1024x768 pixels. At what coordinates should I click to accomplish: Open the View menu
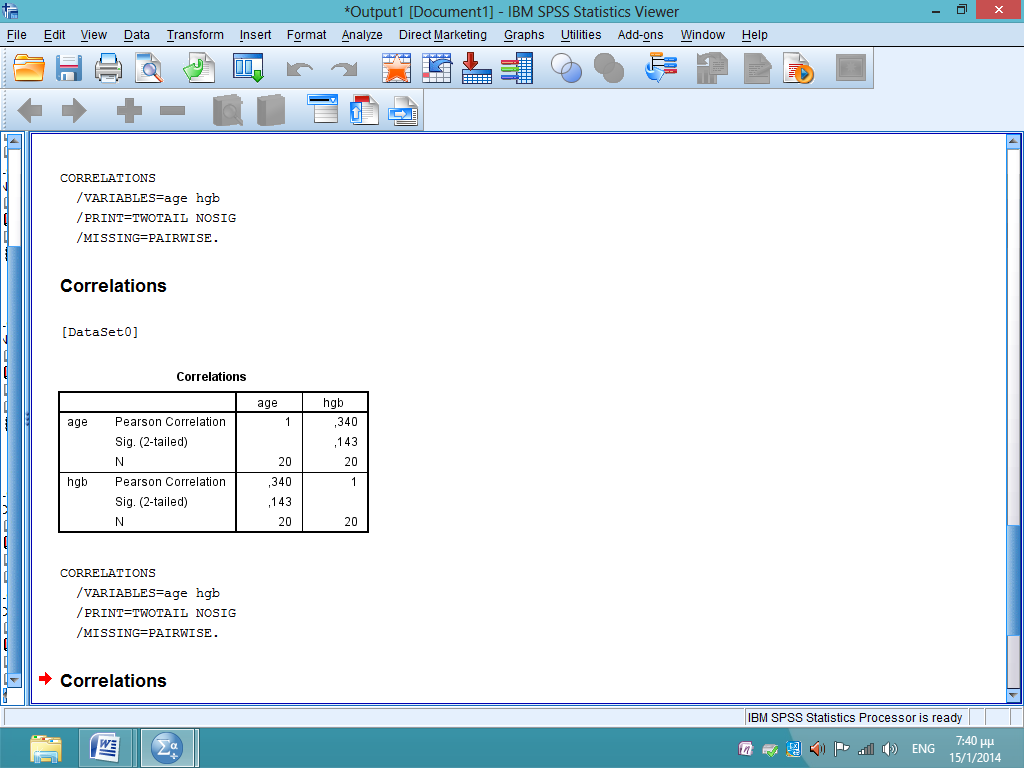click(x=94, y=35)
